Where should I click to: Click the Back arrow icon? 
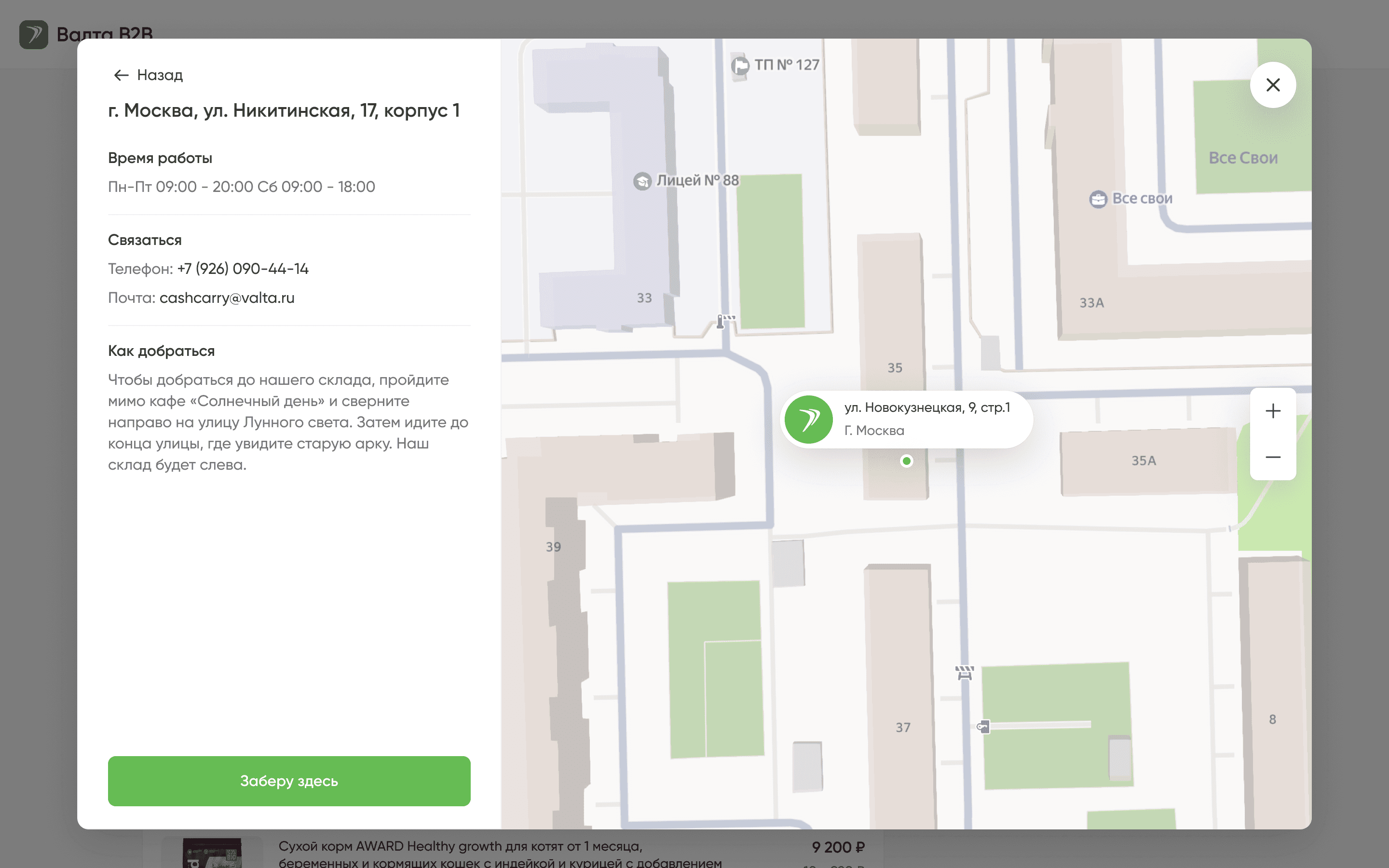[121, 75]
